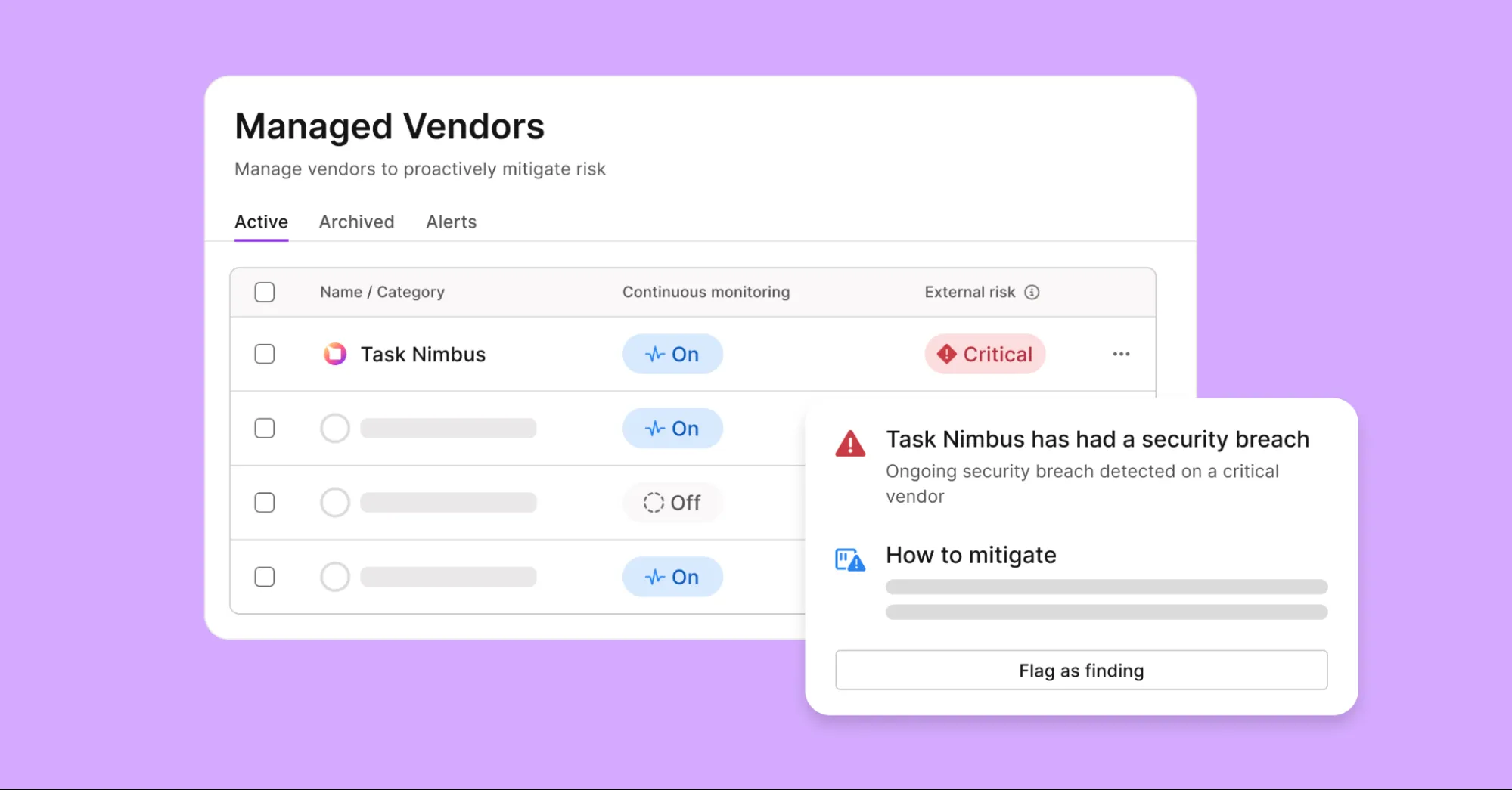Click the Continuous monitoring column header
Screen dimensions: 1512x790
(x=706, y=292)
